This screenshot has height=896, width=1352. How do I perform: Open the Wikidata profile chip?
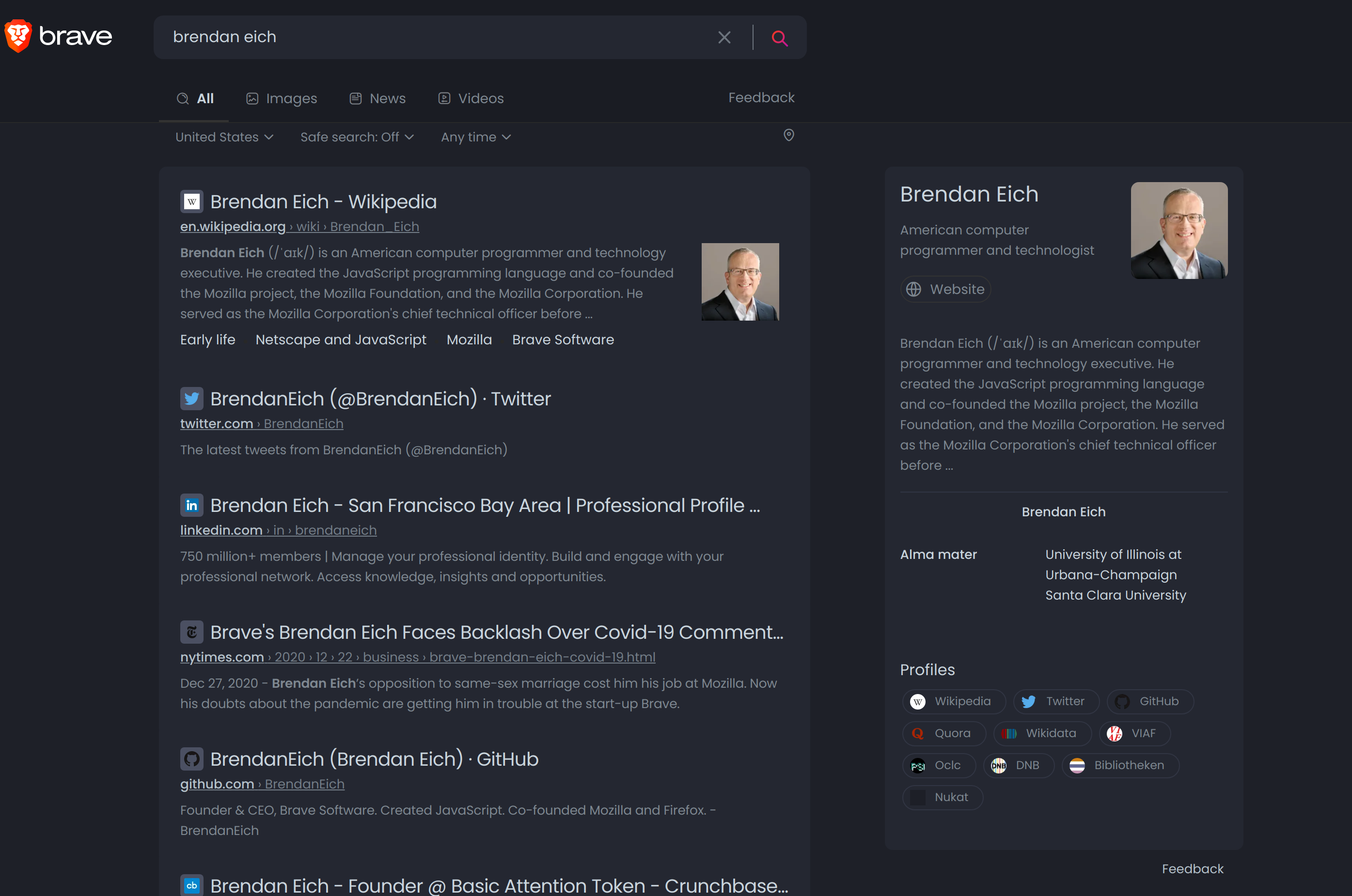click(x=1042, y=734)
